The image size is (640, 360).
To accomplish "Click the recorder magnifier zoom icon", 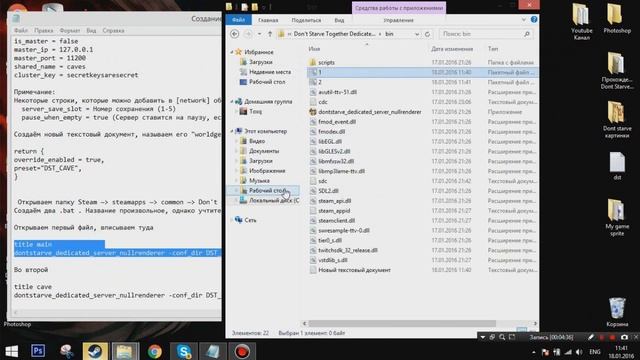I will 502,337.
